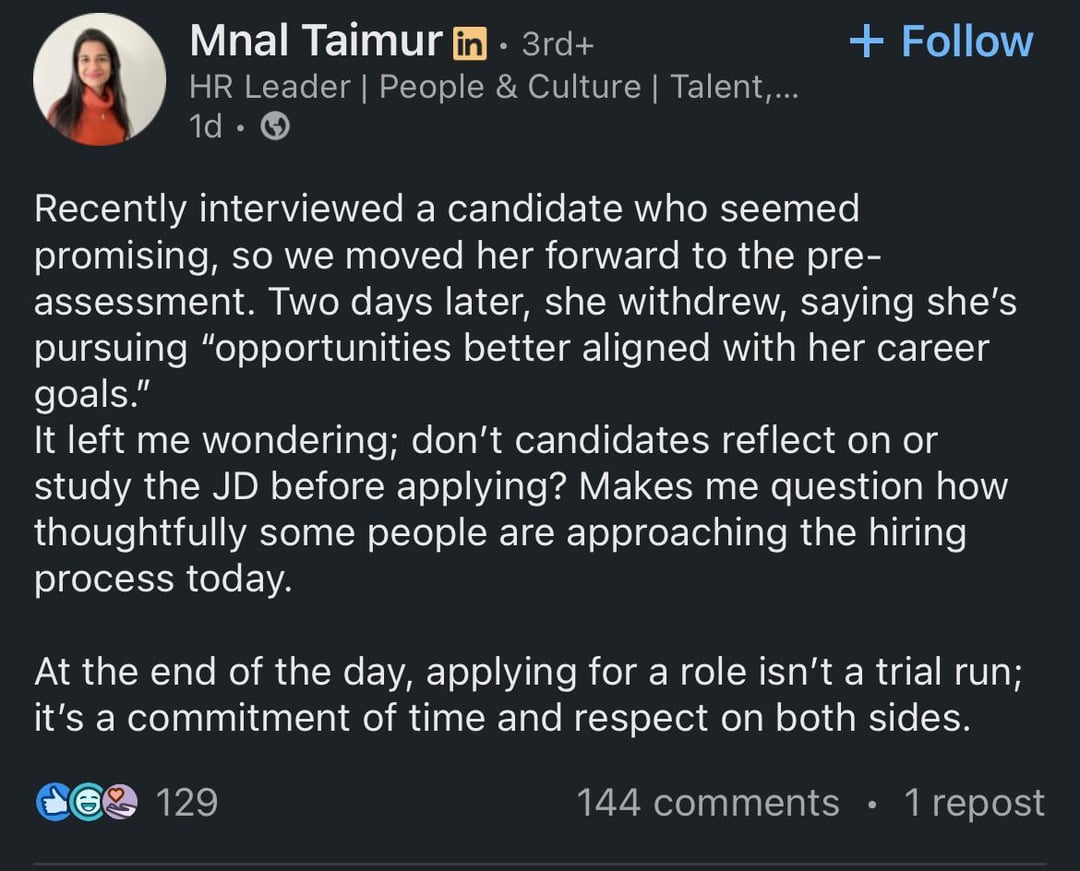Click the plus sign on Follow
This screenshot has width=1080, height=871.
pyautogui.click(x=867, y=41)
